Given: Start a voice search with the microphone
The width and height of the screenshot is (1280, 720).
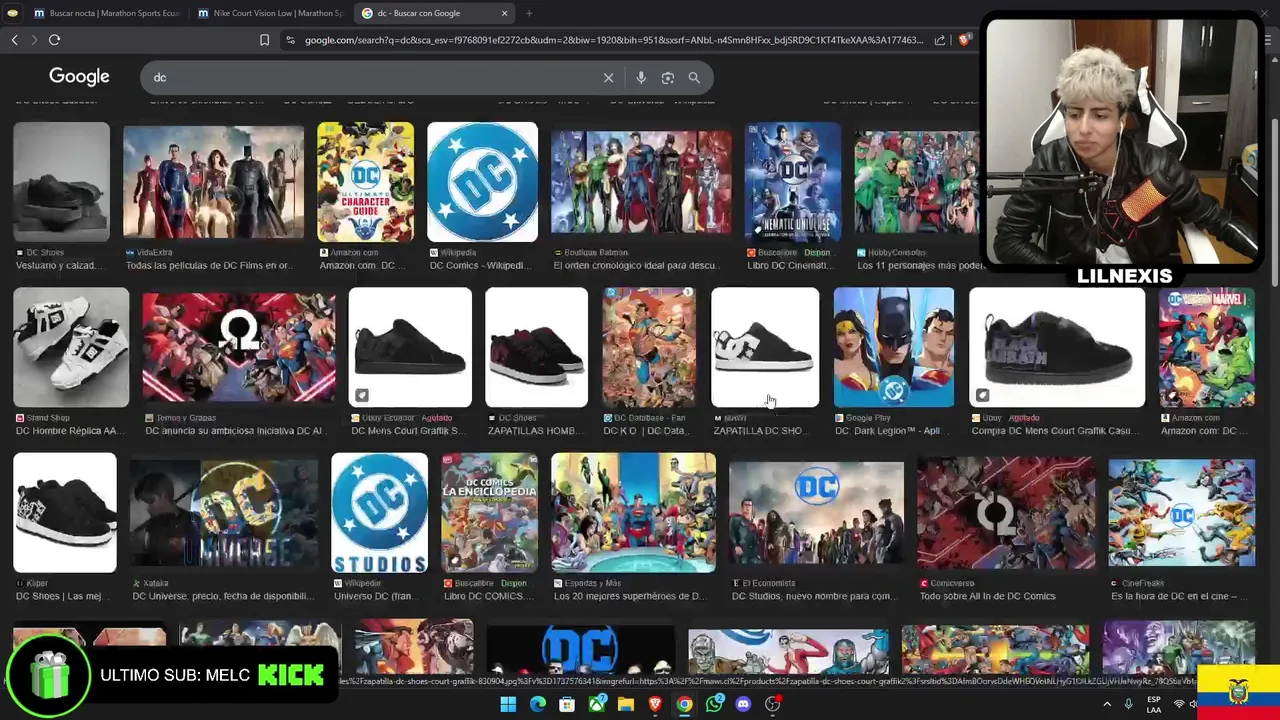Looking at the screenshot, I should [x=641, y=77].
